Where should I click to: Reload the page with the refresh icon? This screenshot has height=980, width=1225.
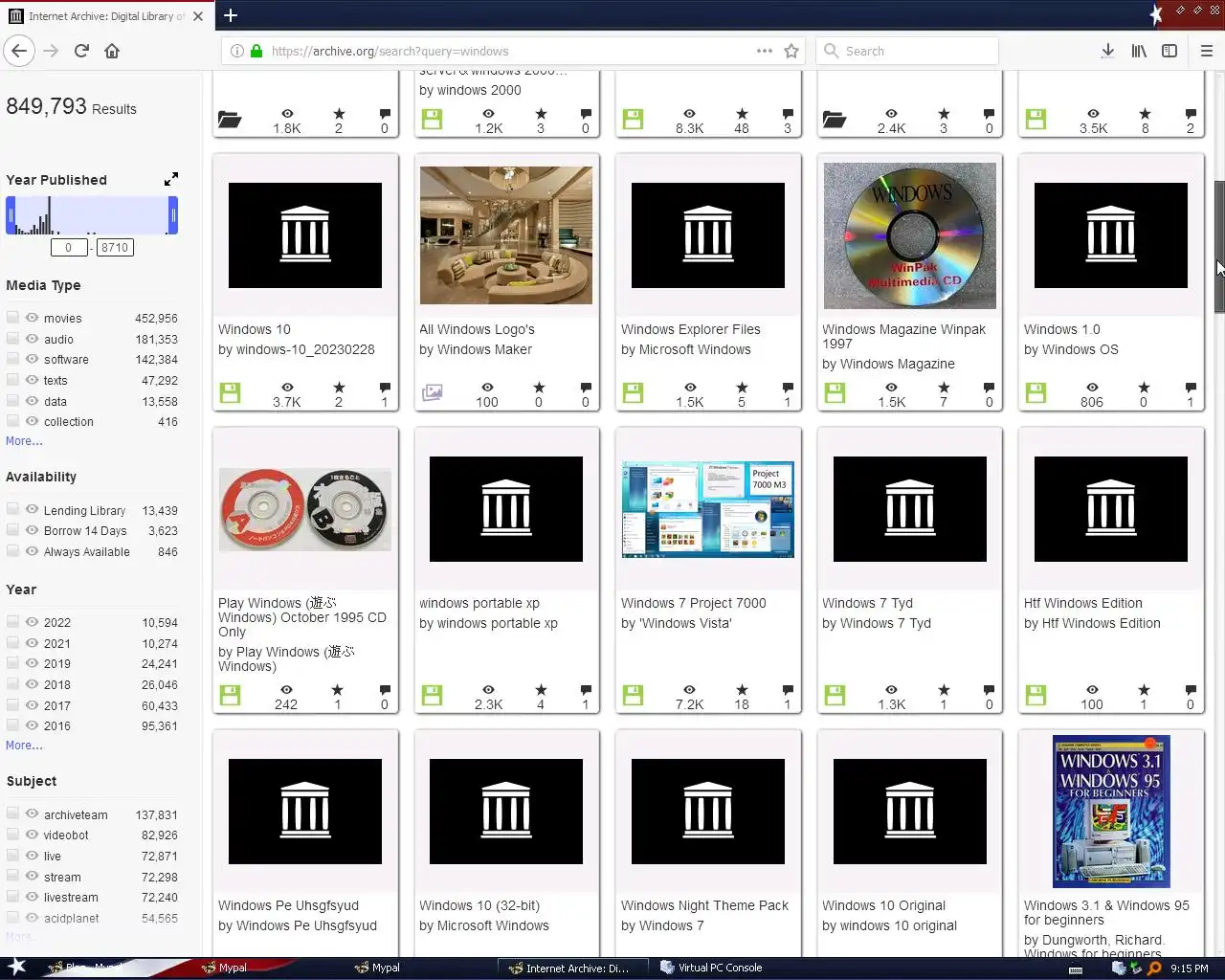click(x=81, y=51)
